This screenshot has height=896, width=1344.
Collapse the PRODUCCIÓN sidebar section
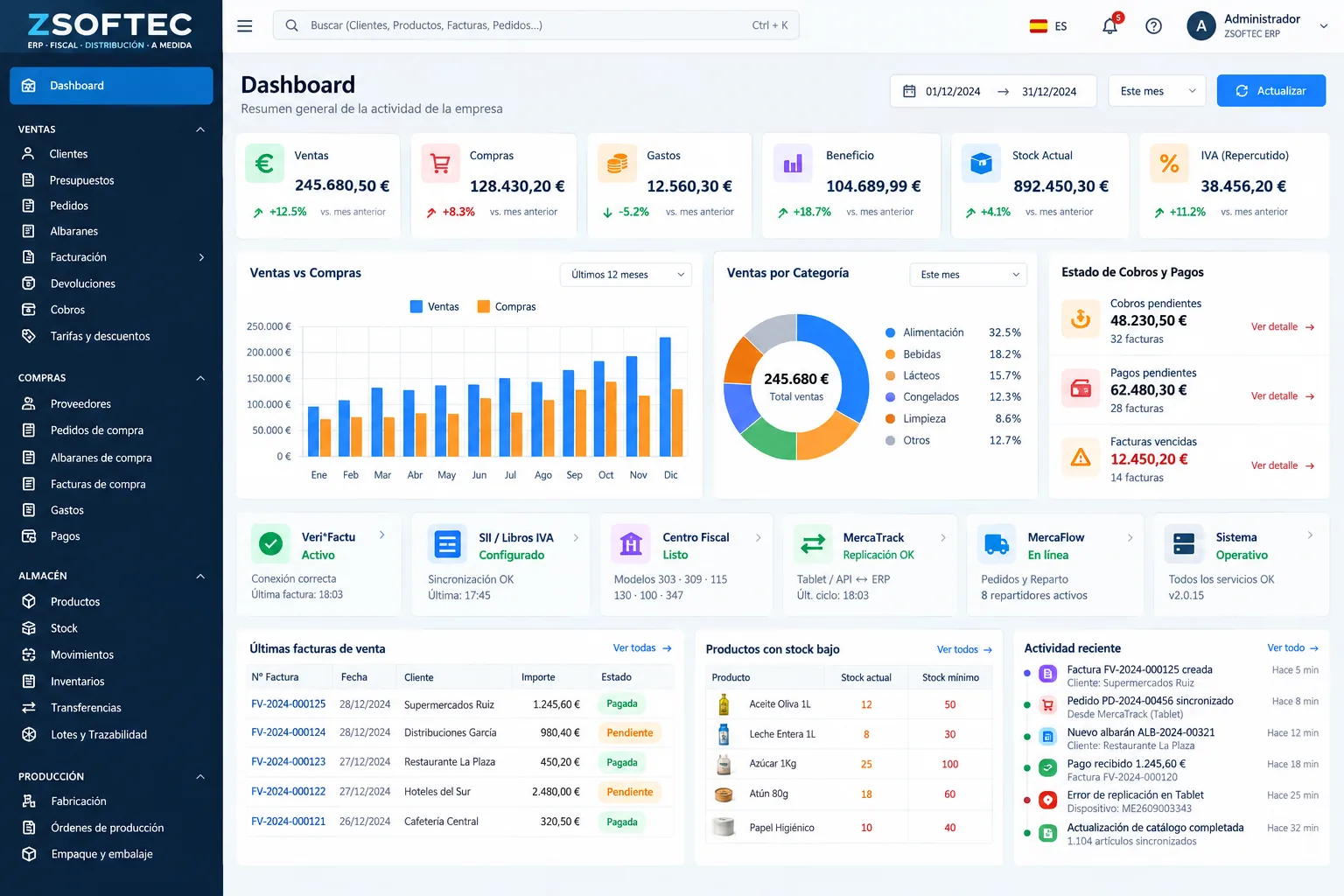(200, 776)
